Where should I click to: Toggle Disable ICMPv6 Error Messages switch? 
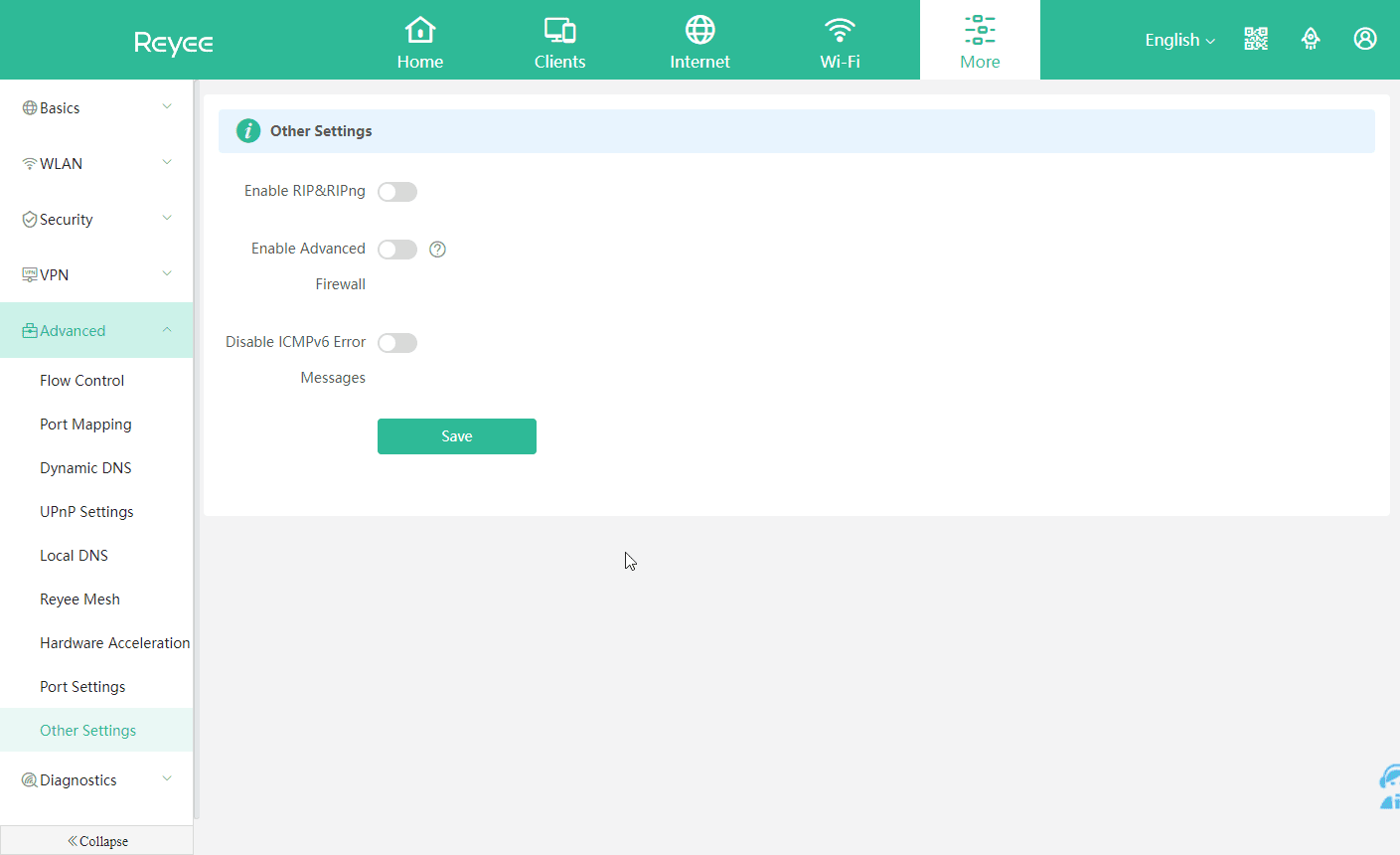pyautogui.click(x=397, y=343)
